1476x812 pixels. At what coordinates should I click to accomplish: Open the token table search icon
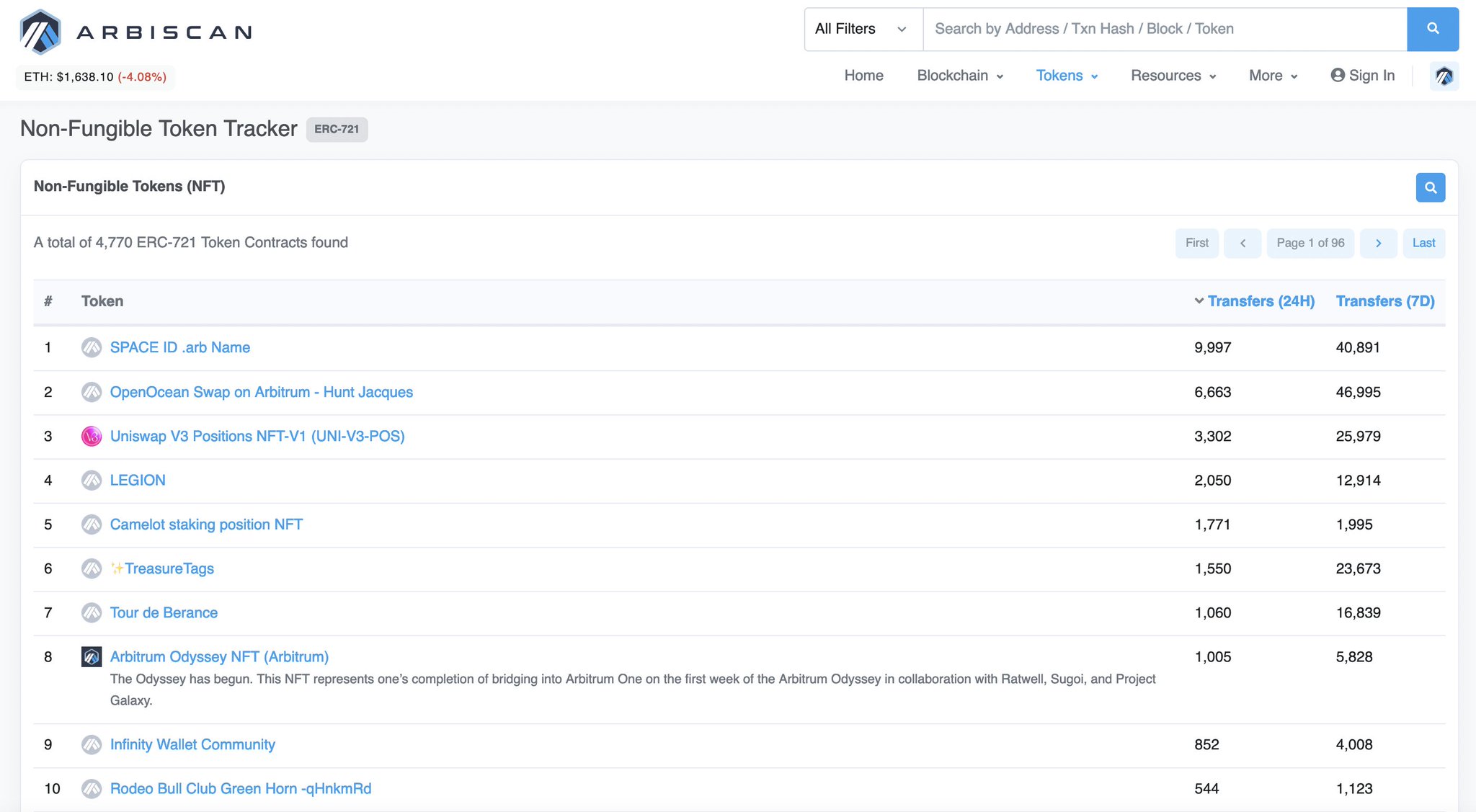(1430, 187)
